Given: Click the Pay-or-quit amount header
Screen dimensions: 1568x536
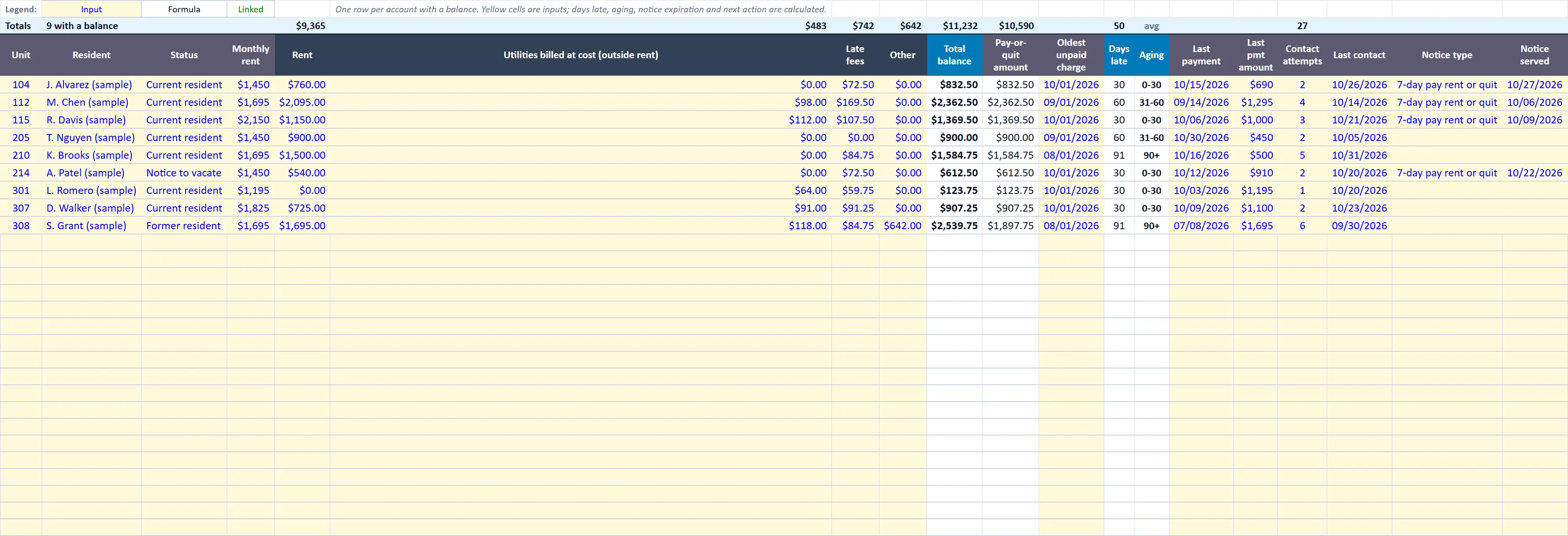Looking at the screenshot, I should pyautogui.click(x=1011, y=55).
